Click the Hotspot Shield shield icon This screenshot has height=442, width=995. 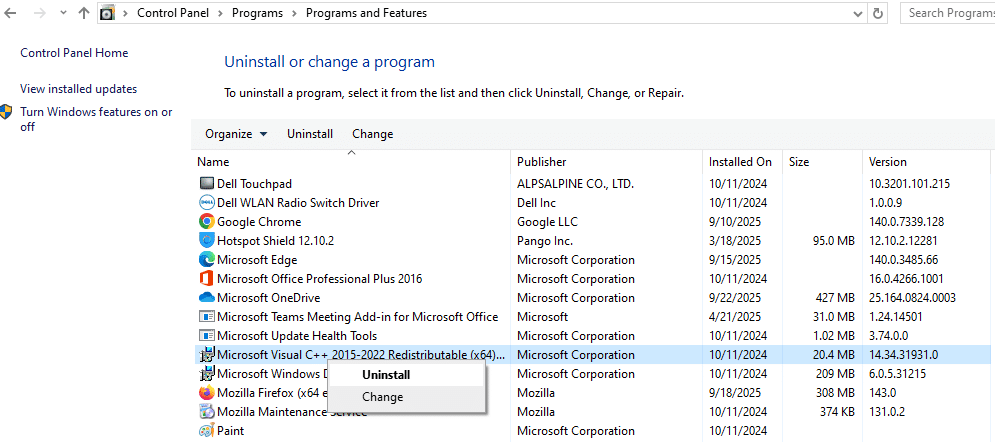click(x=207, y=241)
